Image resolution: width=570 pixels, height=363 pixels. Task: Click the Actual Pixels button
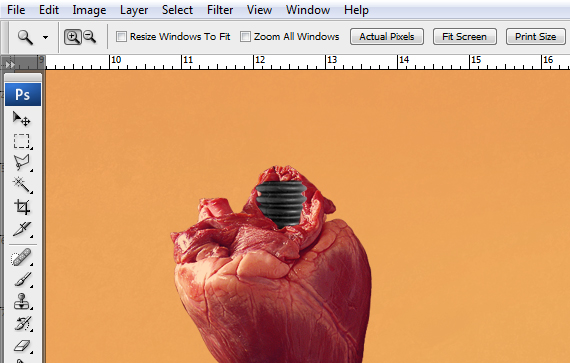pos(387,37)
